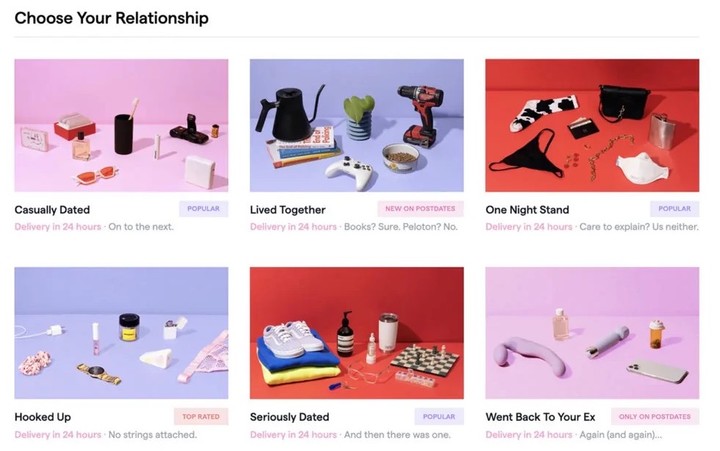The height and width of the screenshot is (451, 720).
Task: Open the Seriously Dated product image
Action: 357,333
